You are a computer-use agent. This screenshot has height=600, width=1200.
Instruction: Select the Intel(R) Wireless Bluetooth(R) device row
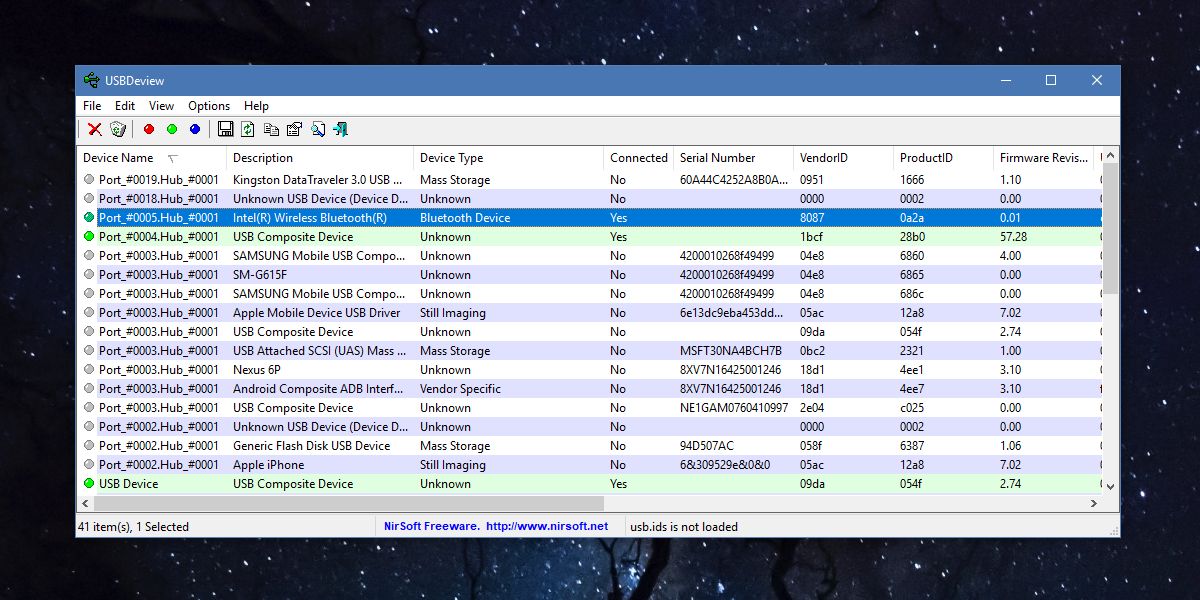pyautogui.click(x=300, y=217)
